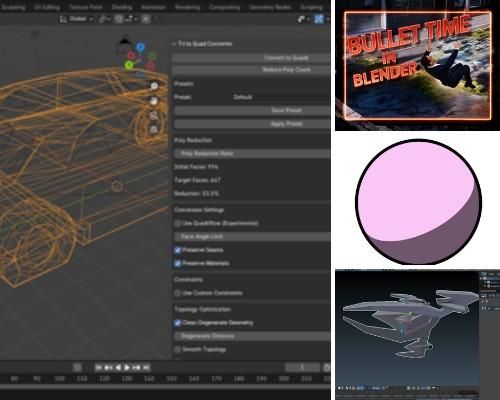Uncheck Clean Degenerate Geometry checkbox
Viewport: 500px width, 400px height.
pyautogui.click(x=178, y=323)
